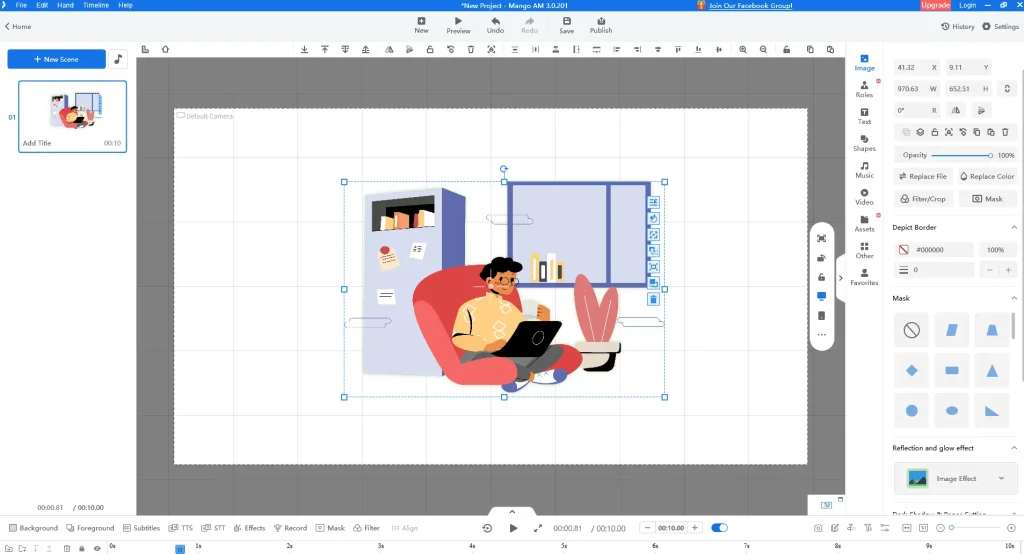Open the Roles panel in sidebar
Screen dimensions: 1024x554
tap(864, 89)
